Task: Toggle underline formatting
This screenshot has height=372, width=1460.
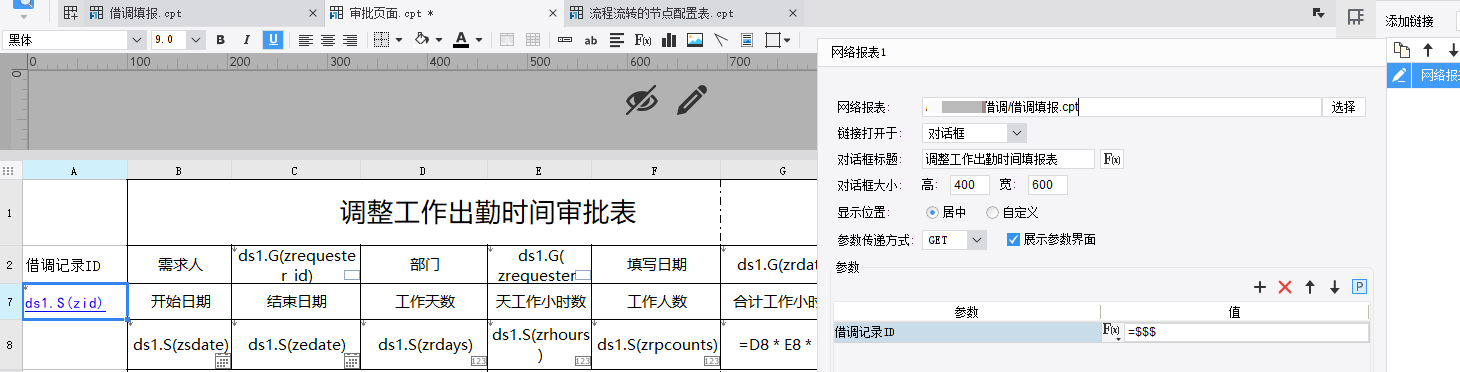Action: (x=272, y=40)
